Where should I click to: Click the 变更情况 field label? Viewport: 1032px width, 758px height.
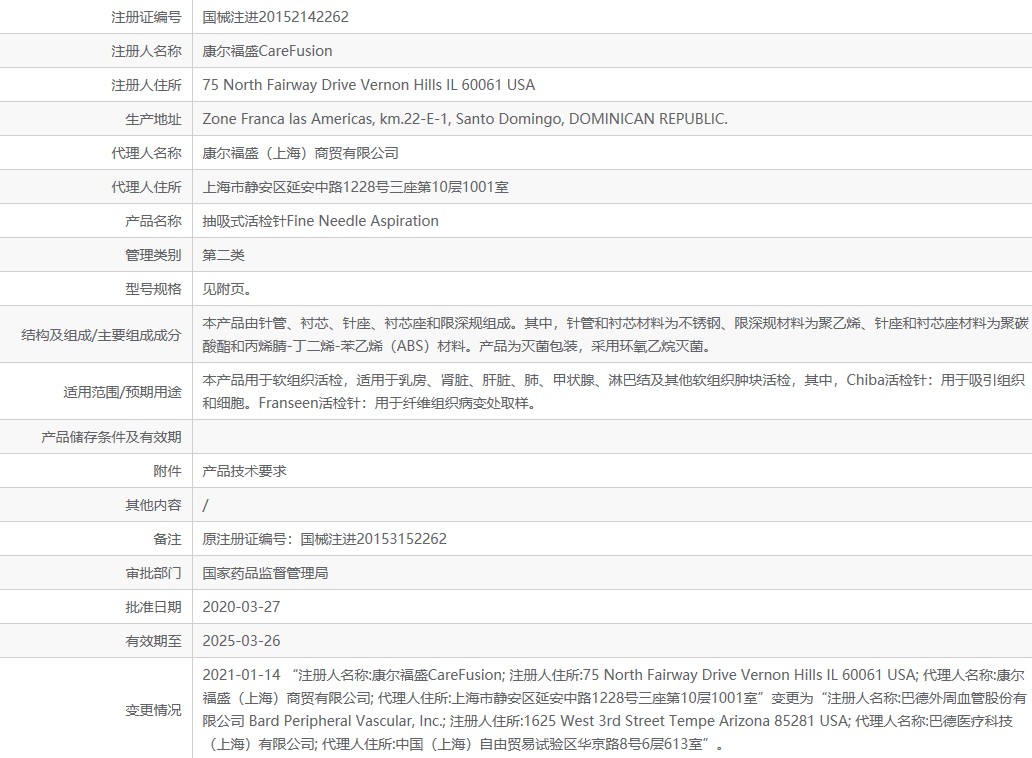153,710
